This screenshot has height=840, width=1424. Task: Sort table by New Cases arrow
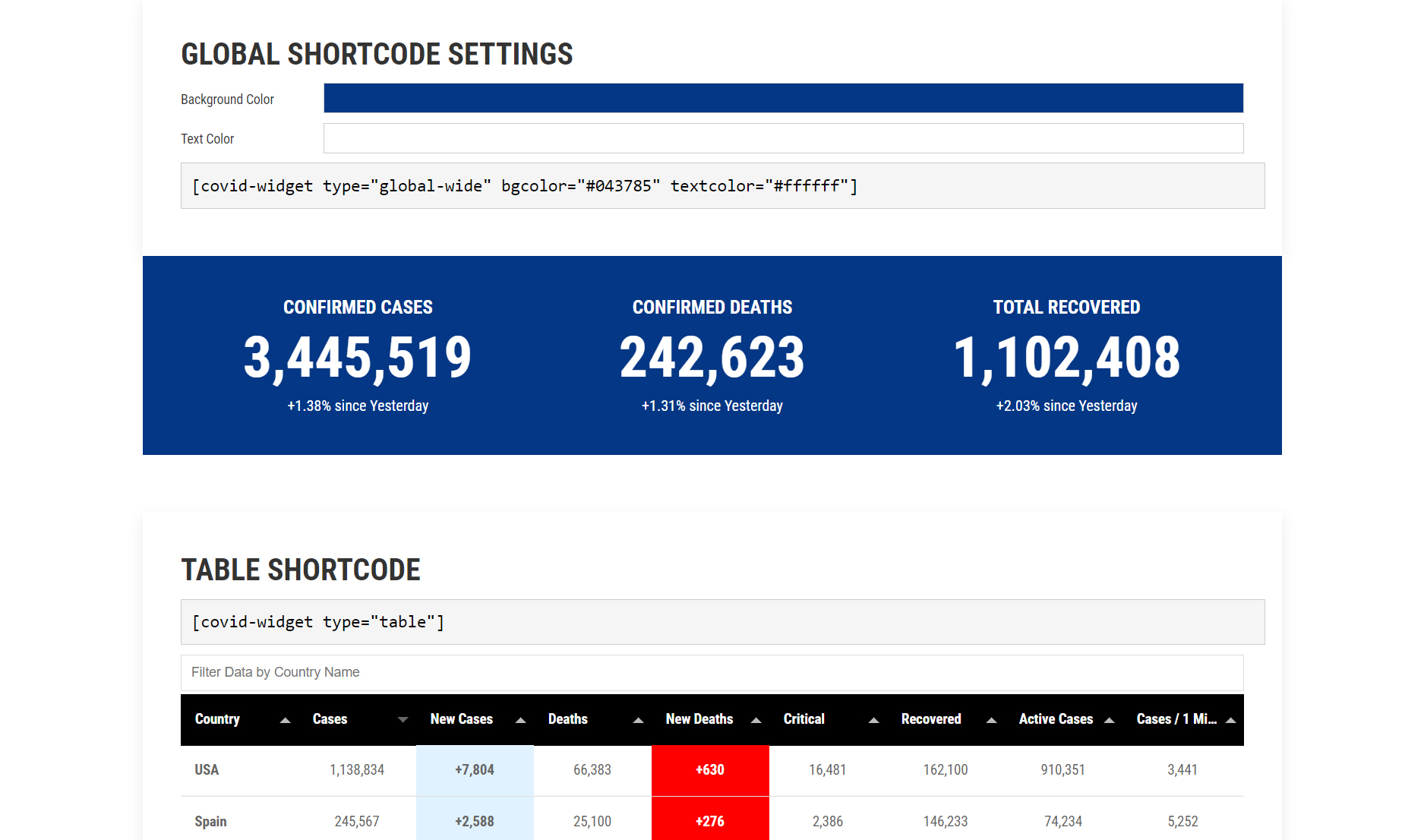[521, 720]
